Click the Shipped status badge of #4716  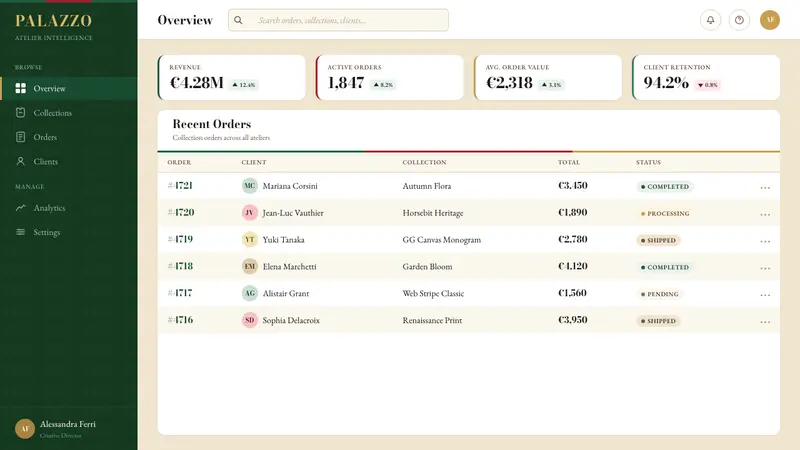pyautogui.click(x=658, y=321)
